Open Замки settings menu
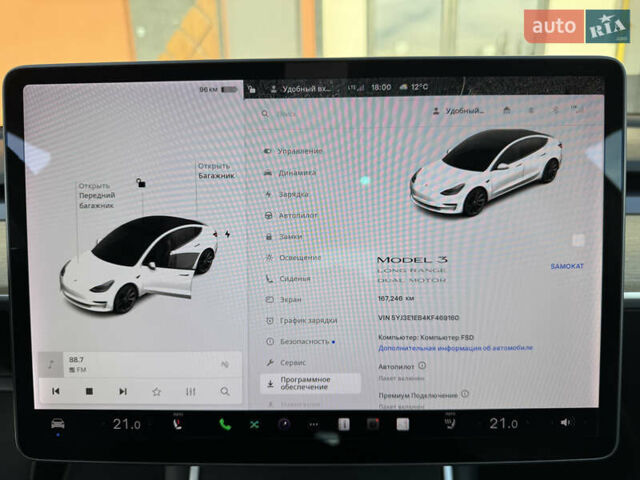The image size is (640, 480). [284, 236]
